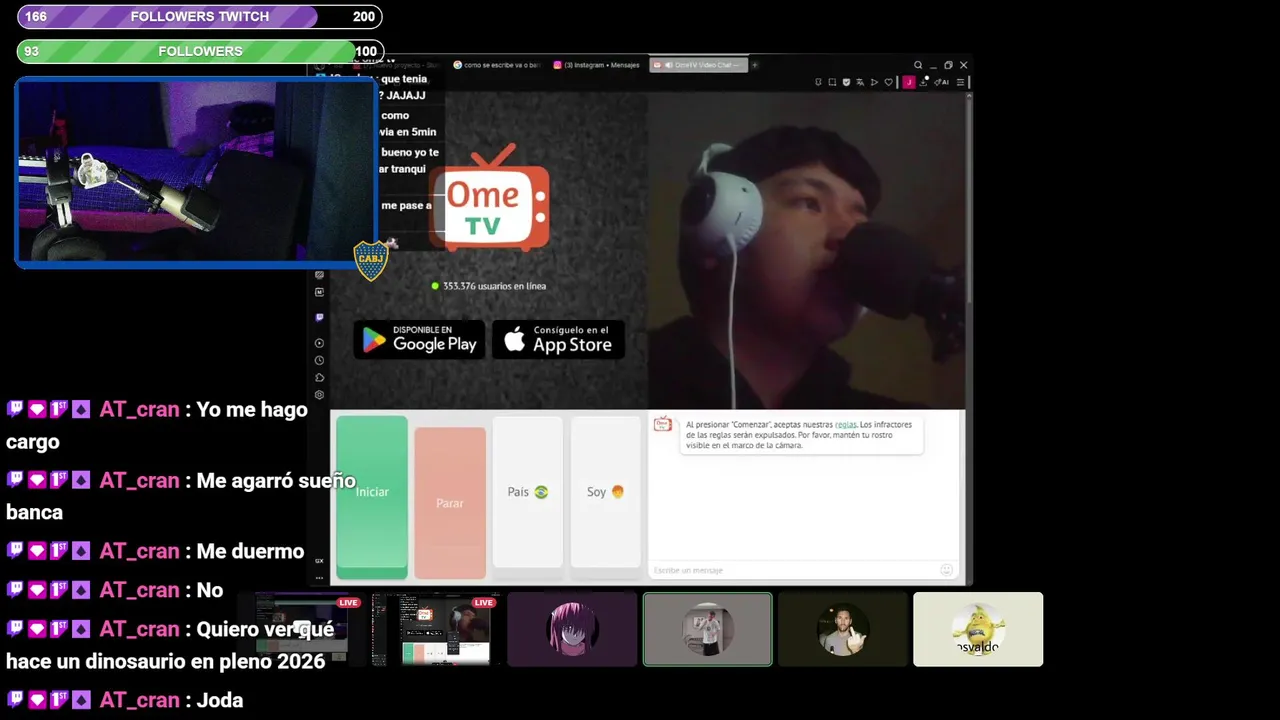Click the chat message 'Me duermo'

pyautogui.click(x=250, y=551)
